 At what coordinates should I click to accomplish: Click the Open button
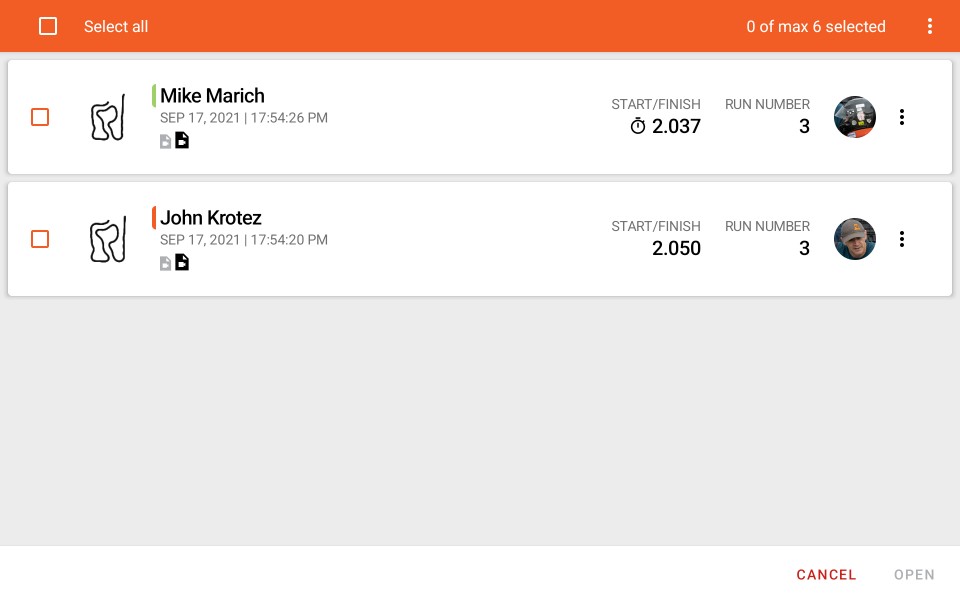[x=914, y=574]
